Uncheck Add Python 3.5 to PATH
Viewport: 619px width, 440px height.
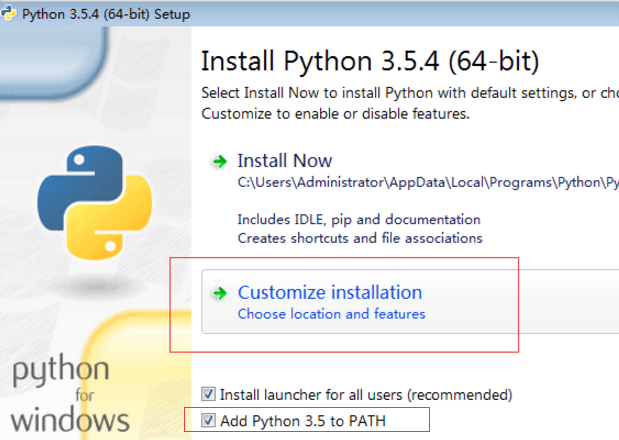pos(208,420)
